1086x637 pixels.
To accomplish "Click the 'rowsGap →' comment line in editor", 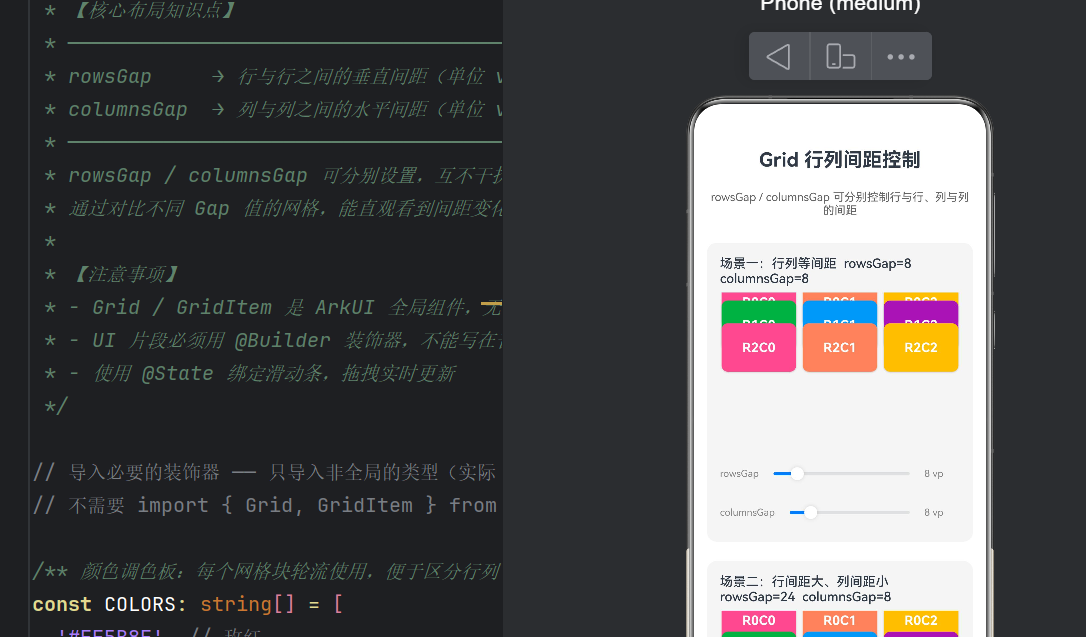I will [273, 76].
